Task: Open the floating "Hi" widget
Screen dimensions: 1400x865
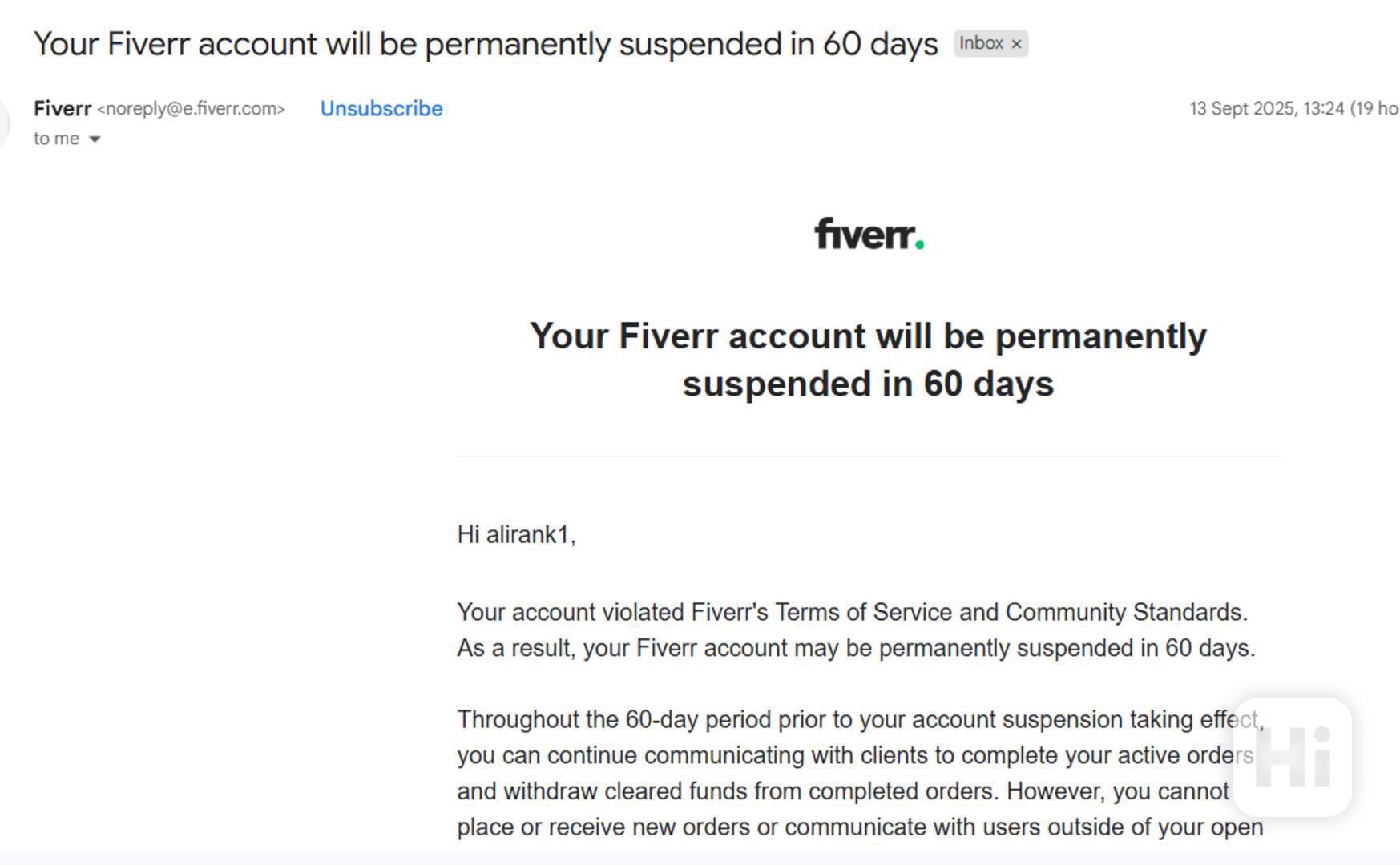Action: point(1292,757)
